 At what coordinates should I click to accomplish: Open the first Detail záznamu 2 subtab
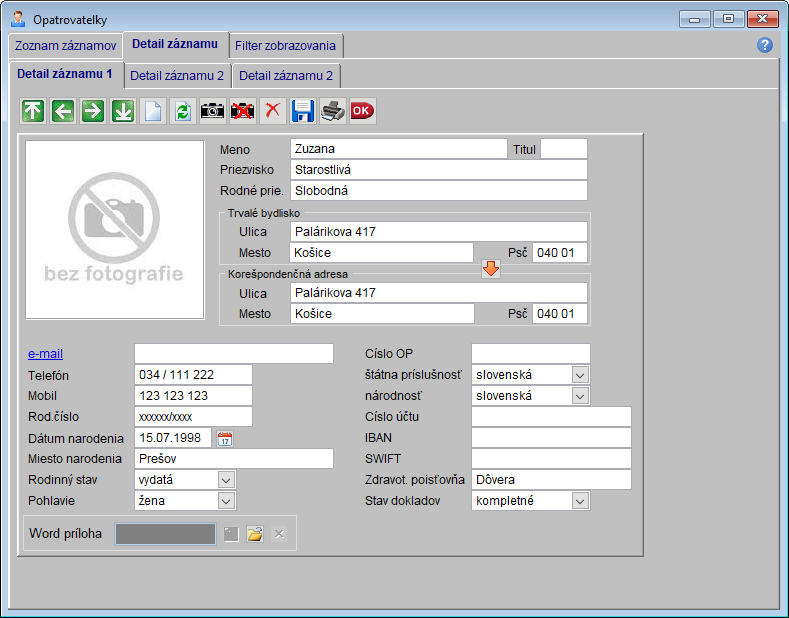point(177,76)
